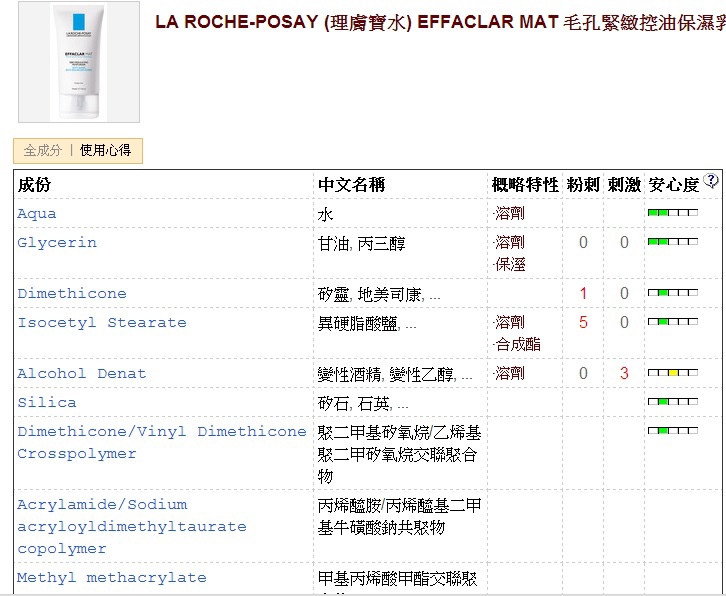This screenshot has height=596, width=726.
Task: Click the Alcohol Denat yellow safety bar
Action: [673, 373]
